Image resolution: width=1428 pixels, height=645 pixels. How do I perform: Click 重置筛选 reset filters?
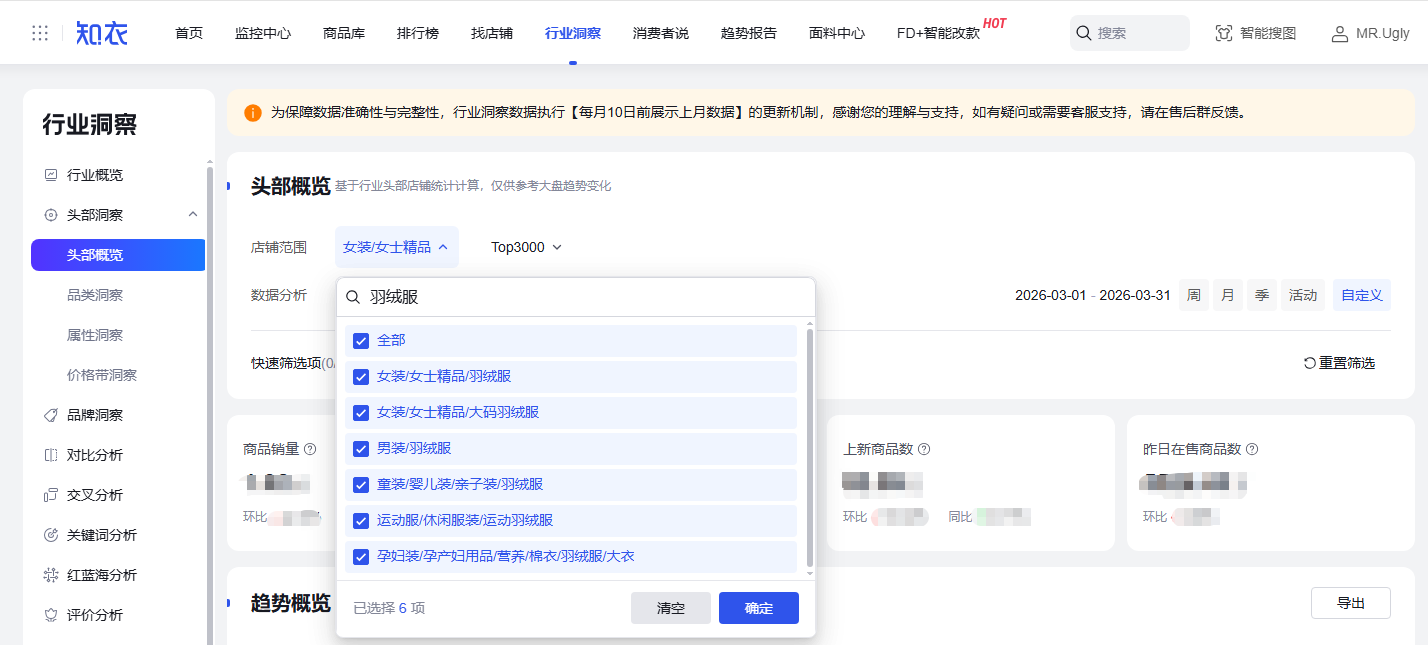pos(1340,363)
